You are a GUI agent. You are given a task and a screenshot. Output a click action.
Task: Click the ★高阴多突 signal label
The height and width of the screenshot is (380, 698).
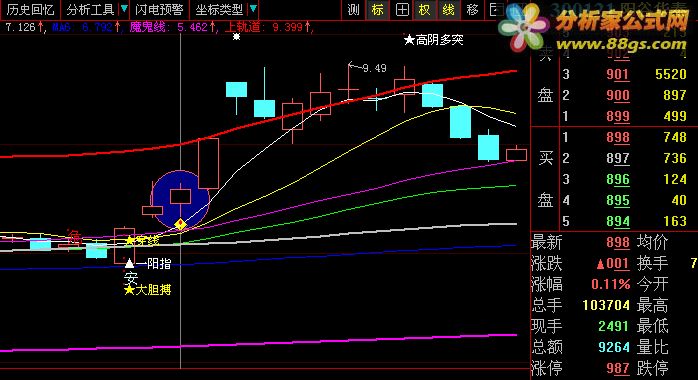[x=434, y=40]
